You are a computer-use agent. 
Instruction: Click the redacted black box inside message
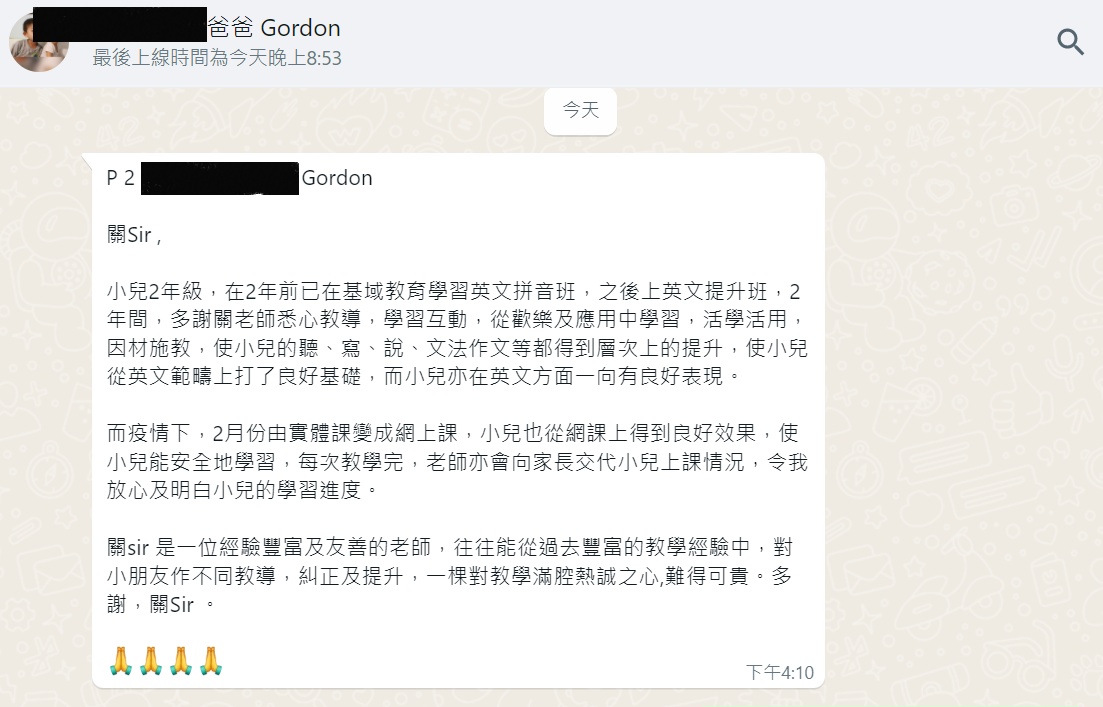[220, 178]
